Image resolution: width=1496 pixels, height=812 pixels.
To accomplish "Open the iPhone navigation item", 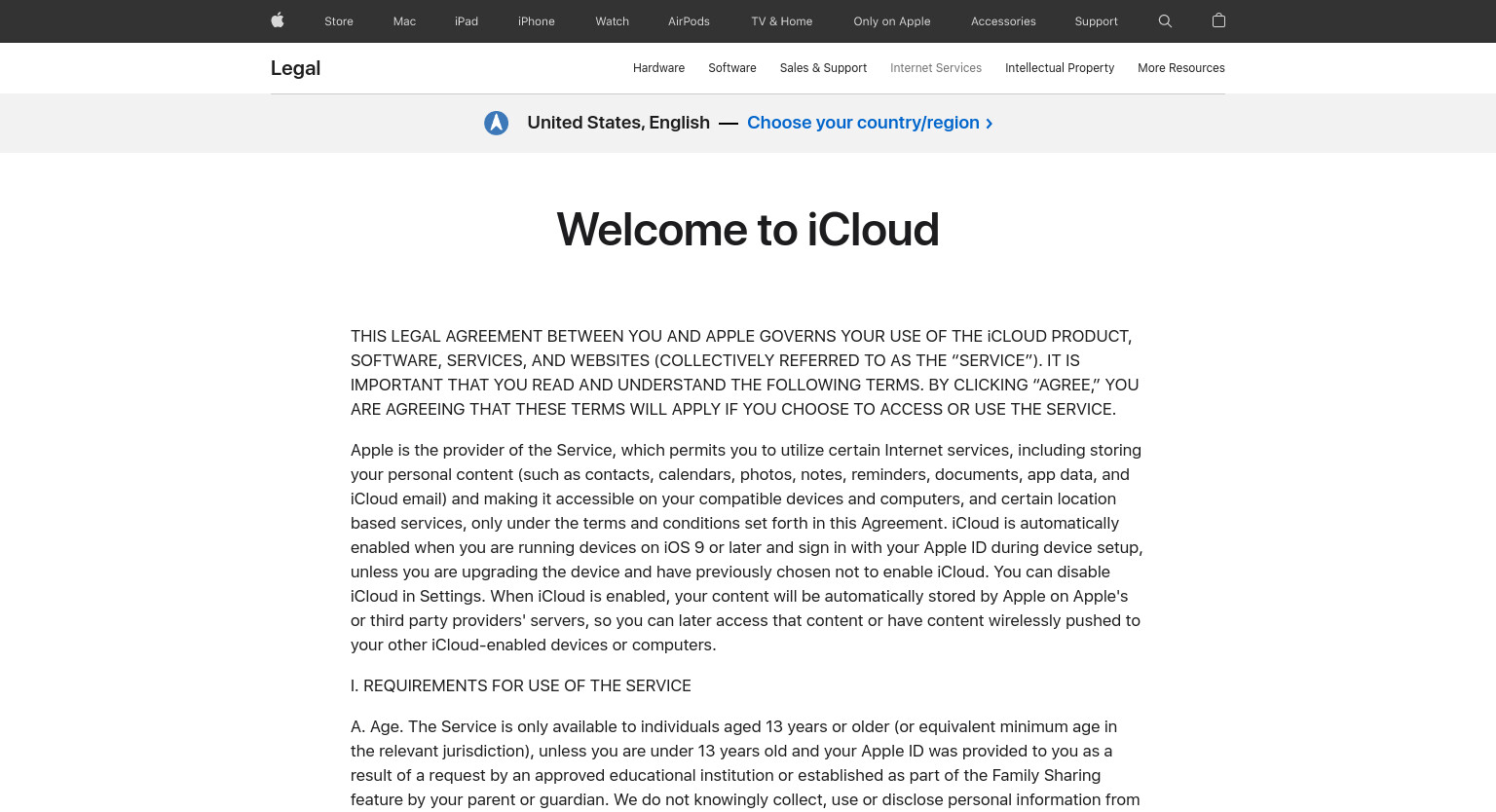I will point(537,21).
